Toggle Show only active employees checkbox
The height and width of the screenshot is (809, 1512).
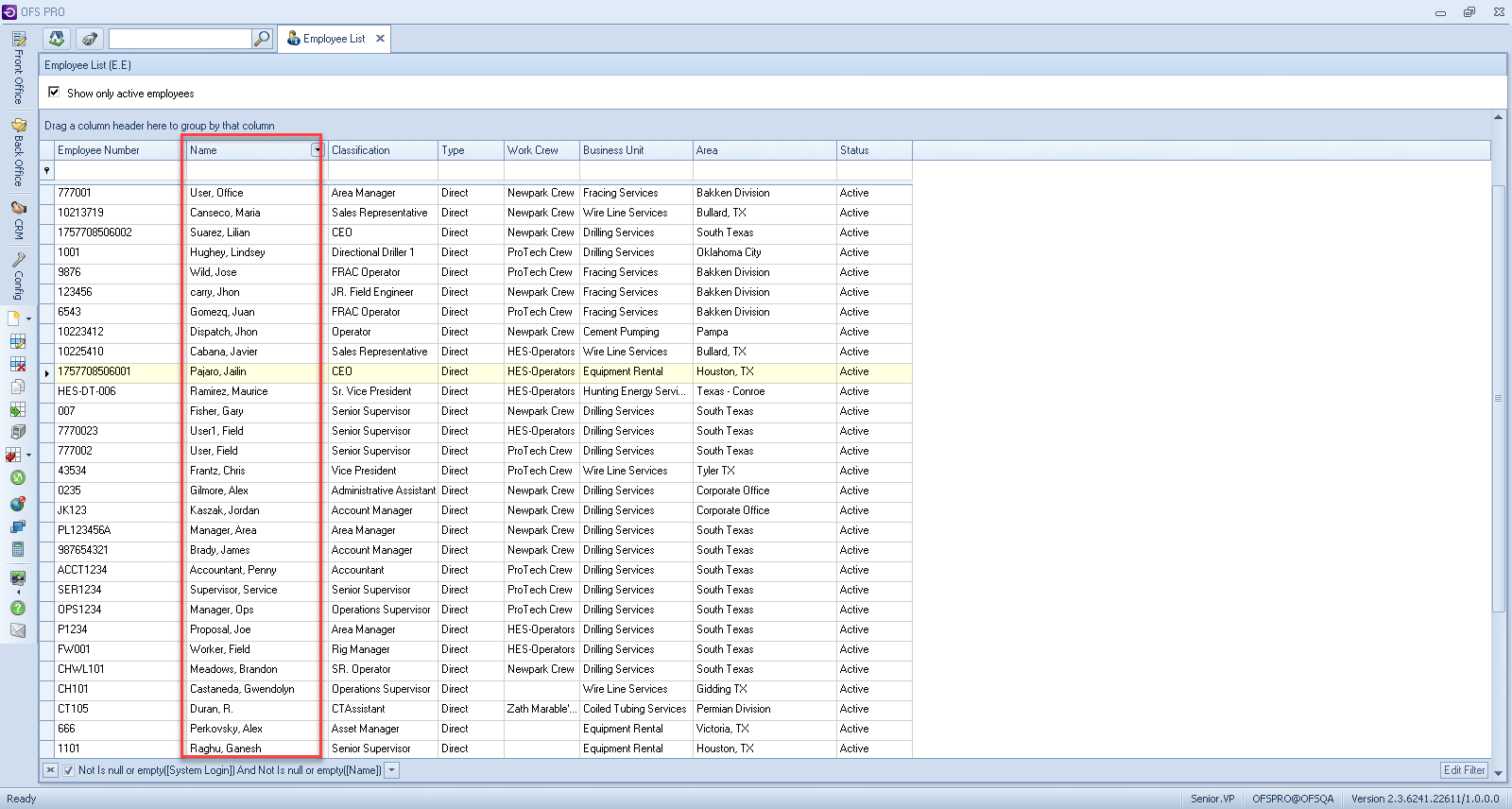tap(54, 93)
